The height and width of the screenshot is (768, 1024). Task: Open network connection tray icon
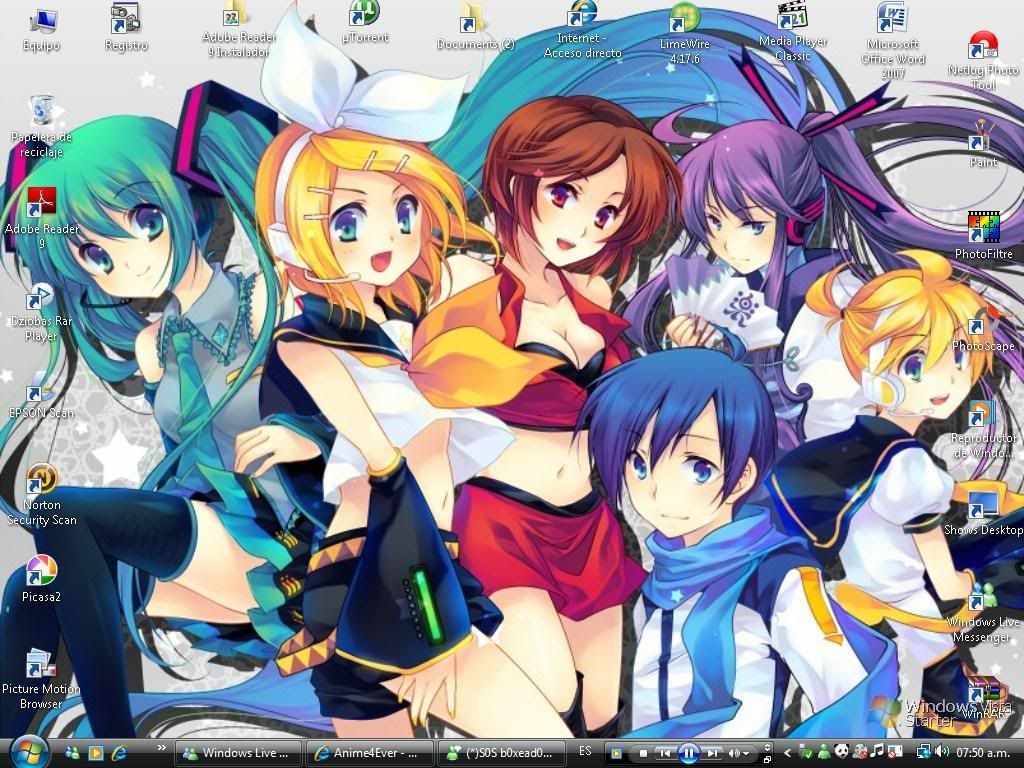pos(923,752)
